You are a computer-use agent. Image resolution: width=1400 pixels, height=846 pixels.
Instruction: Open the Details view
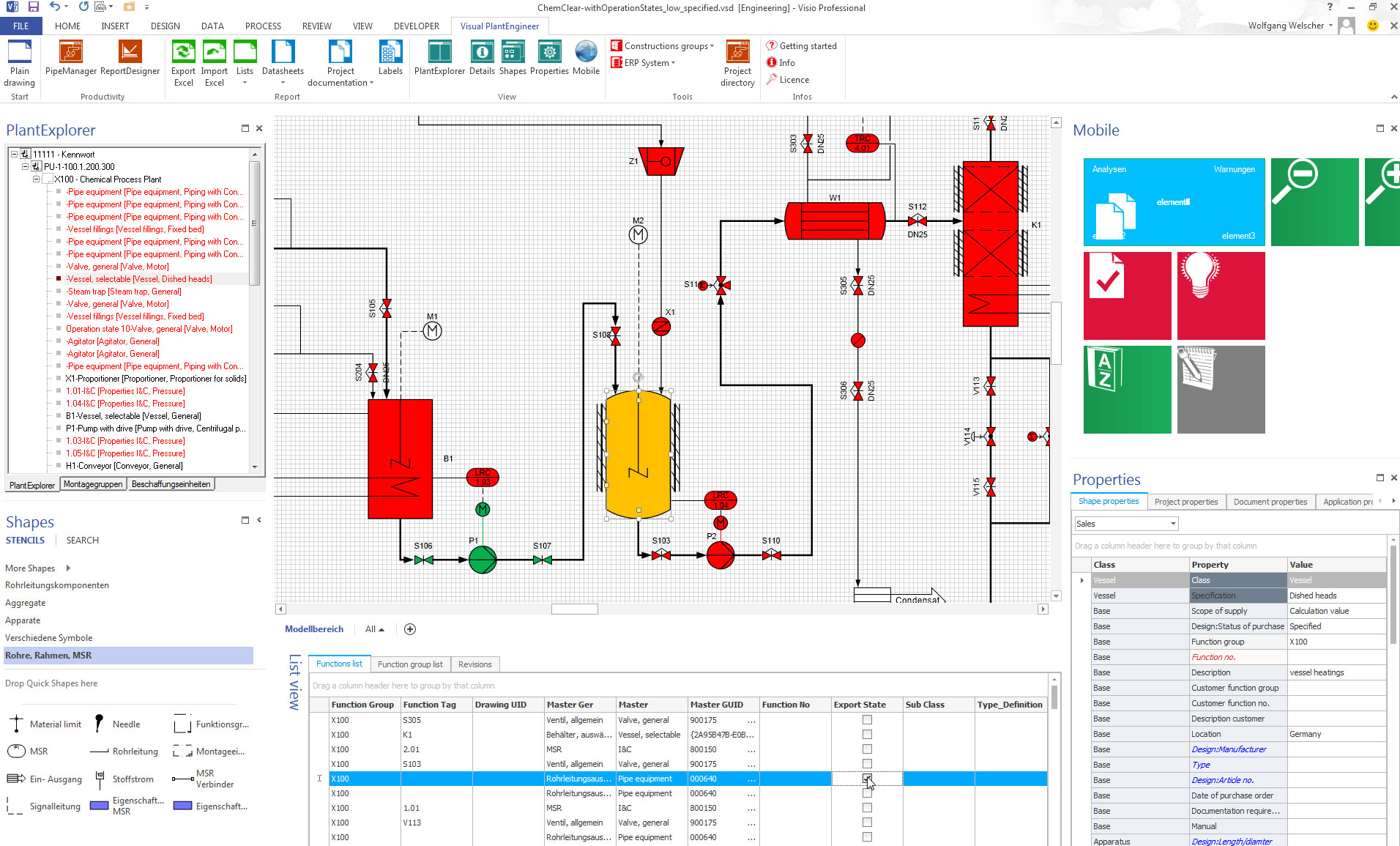[482, 58]
